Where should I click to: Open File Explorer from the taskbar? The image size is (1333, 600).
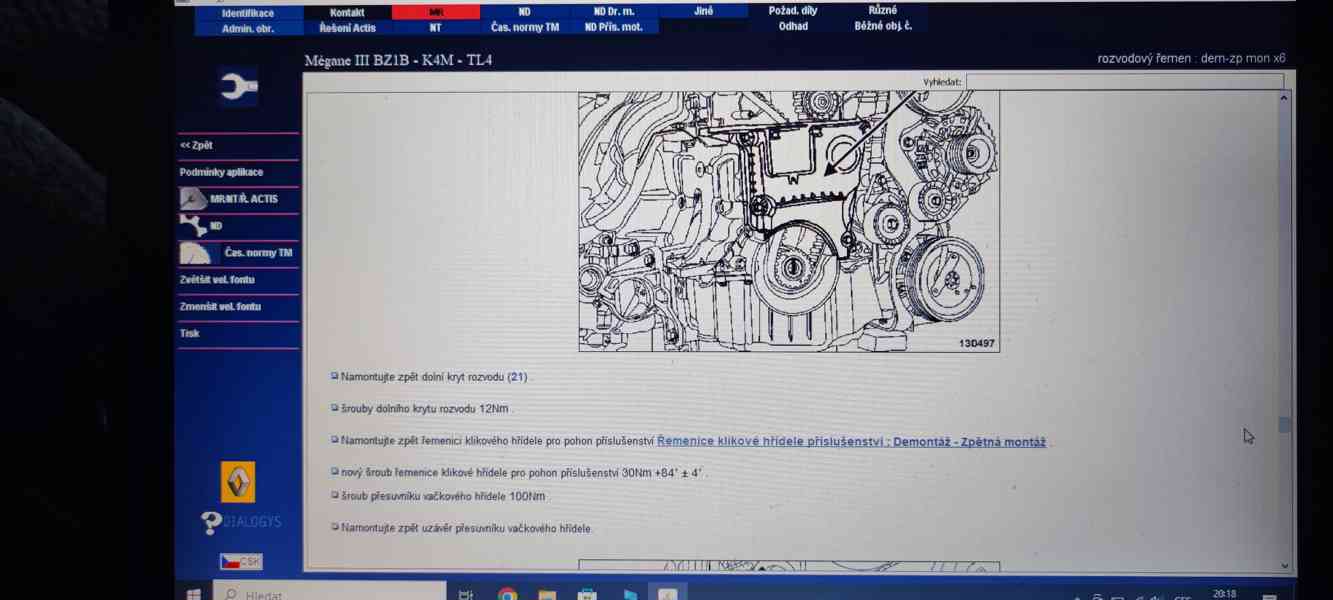pyautogui.click(x=547, y=594)
